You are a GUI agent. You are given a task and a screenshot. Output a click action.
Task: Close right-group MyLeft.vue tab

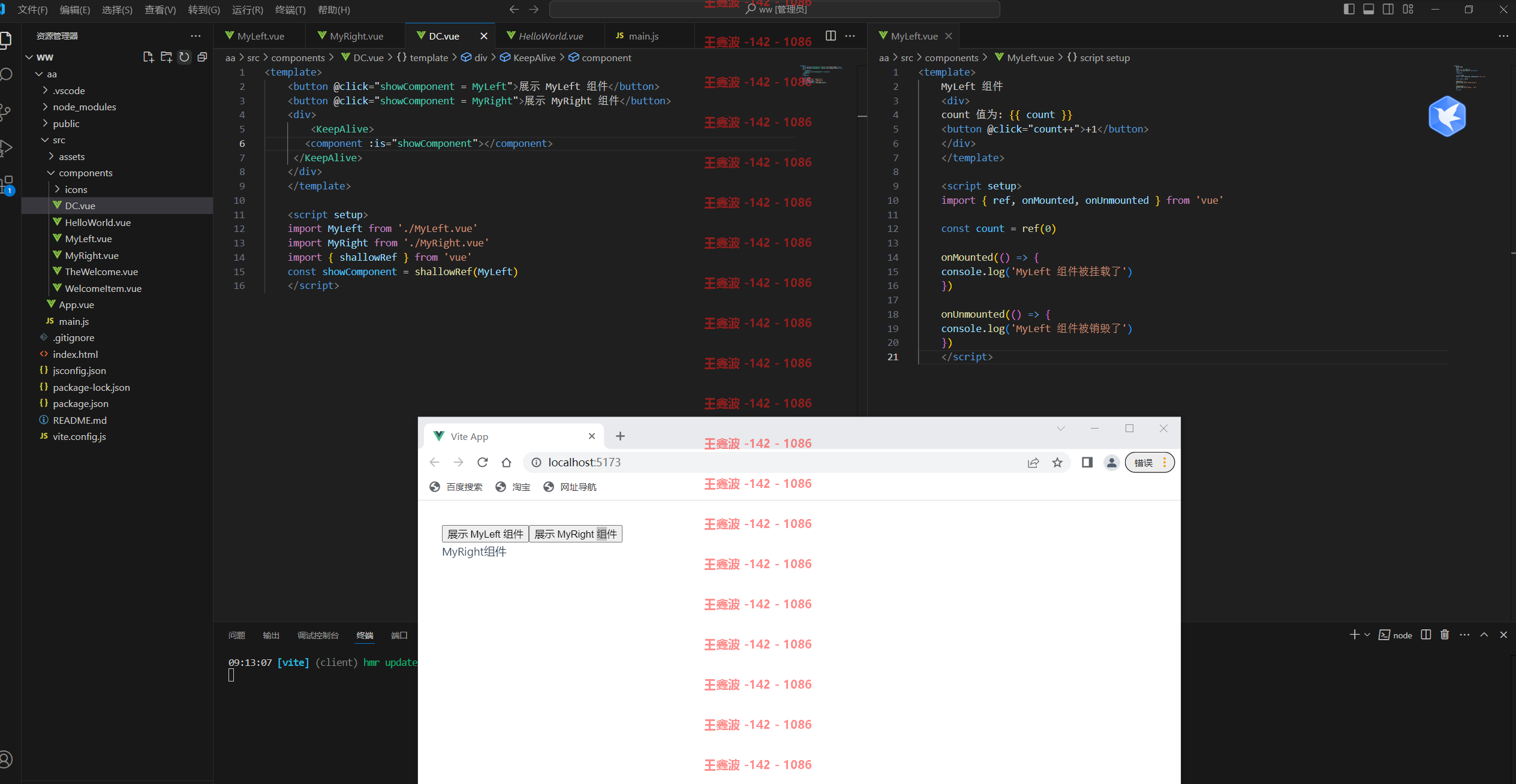click(x=948, y=36)
